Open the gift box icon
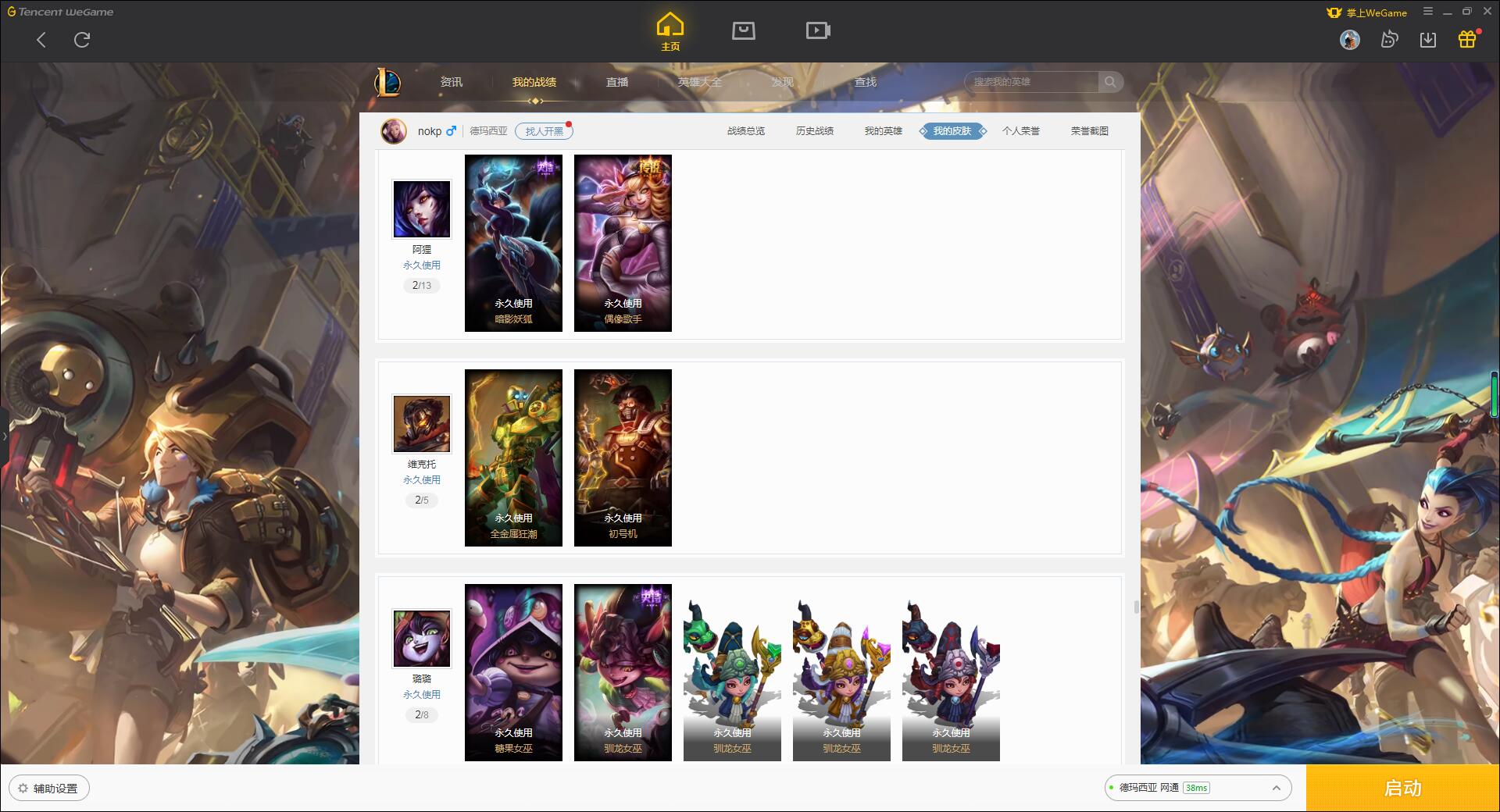The image size is (1500, 812). tap(1467, 39)
